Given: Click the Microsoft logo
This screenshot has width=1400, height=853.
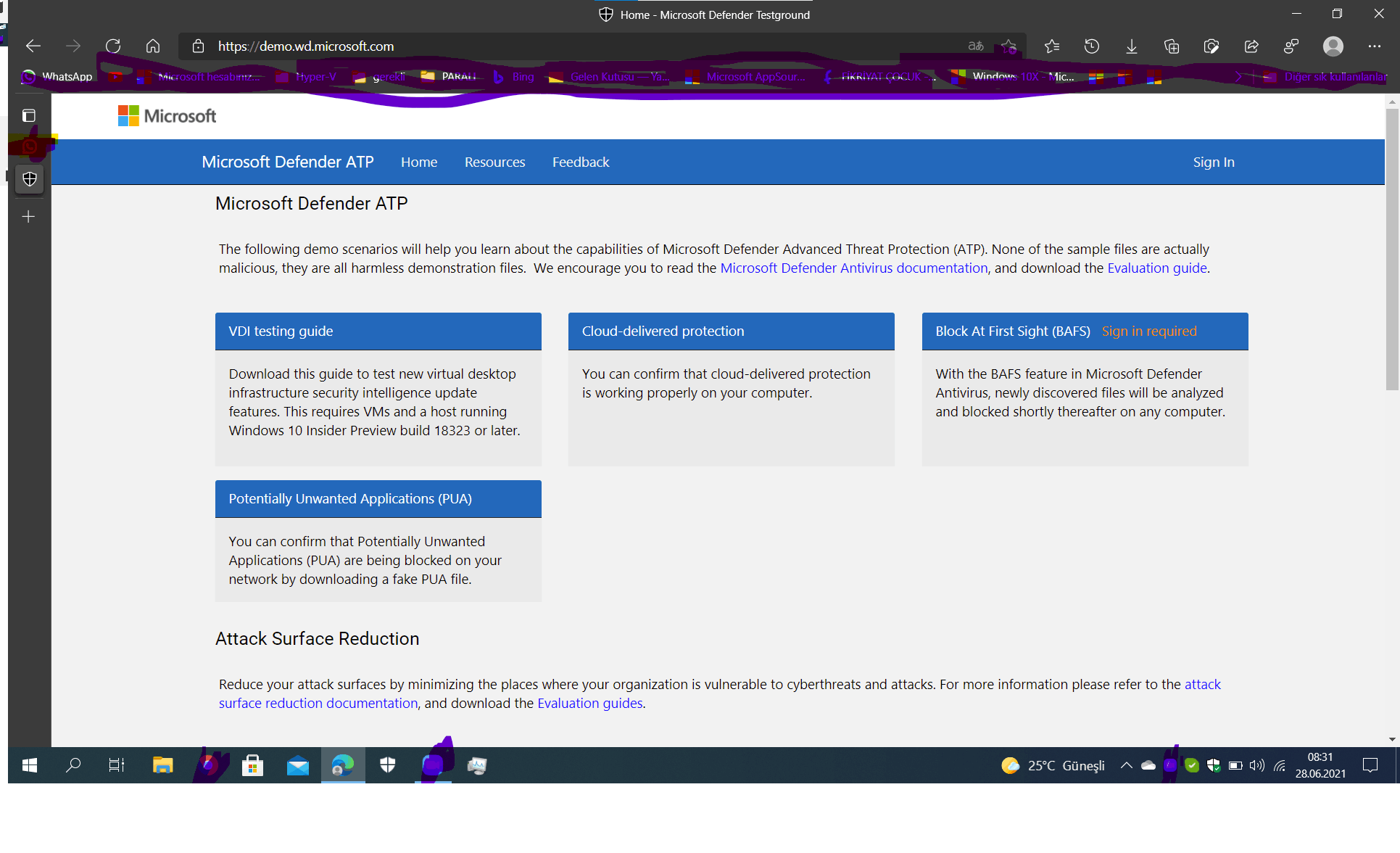Looking at the screenshot, I should click(x=167, y=116).
